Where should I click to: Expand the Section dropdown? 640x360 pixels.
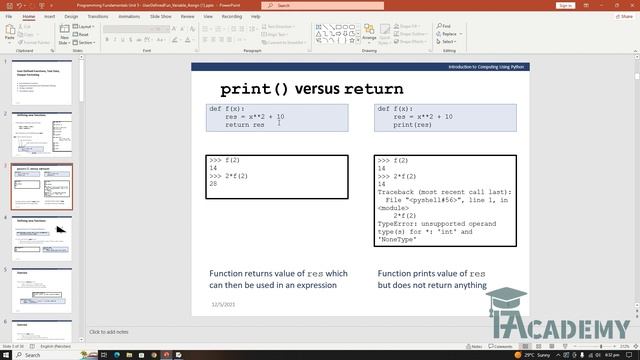tap(84, 42)
